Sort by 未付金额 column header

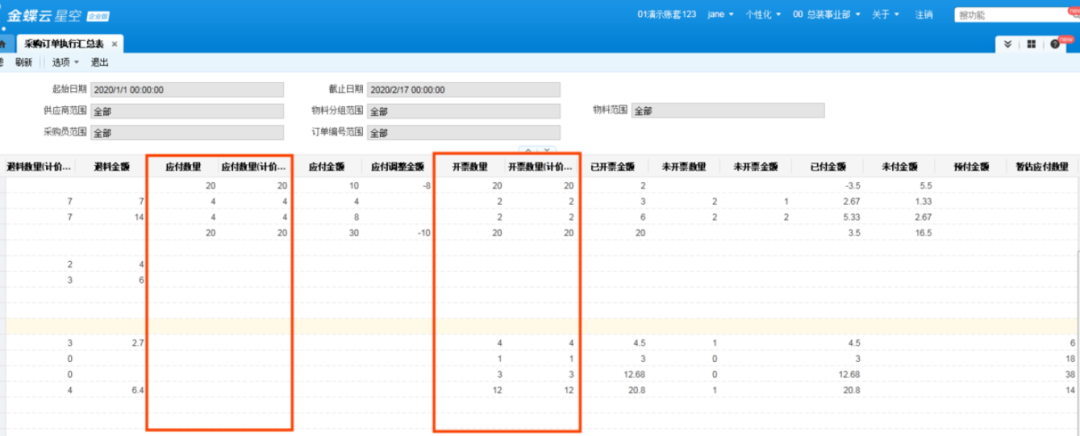coord(899,166)
